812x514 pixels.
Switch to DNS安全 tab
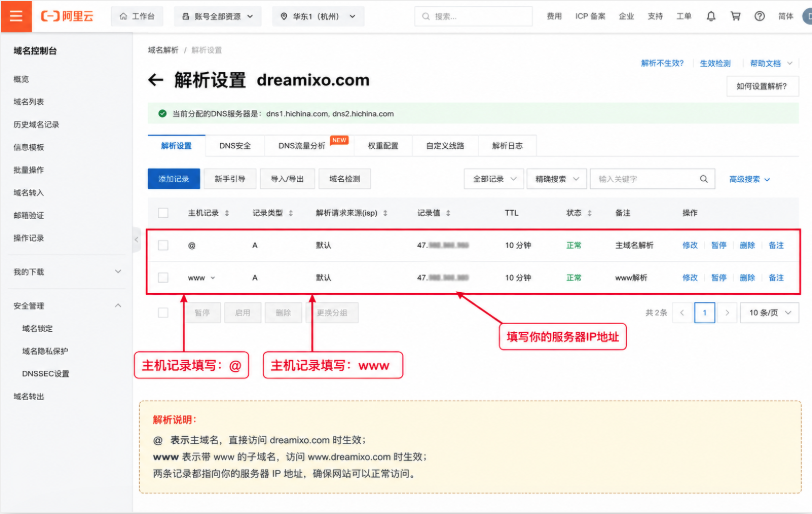(x=235, y=146)
